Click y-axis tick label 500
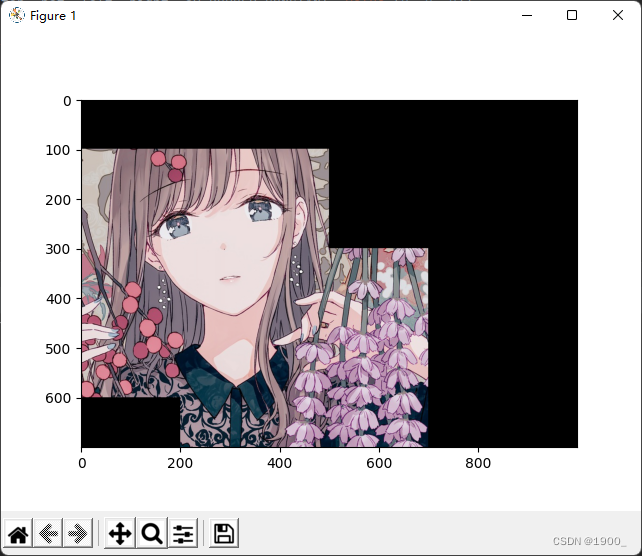642x556 pixels. (x=58, y=349)
